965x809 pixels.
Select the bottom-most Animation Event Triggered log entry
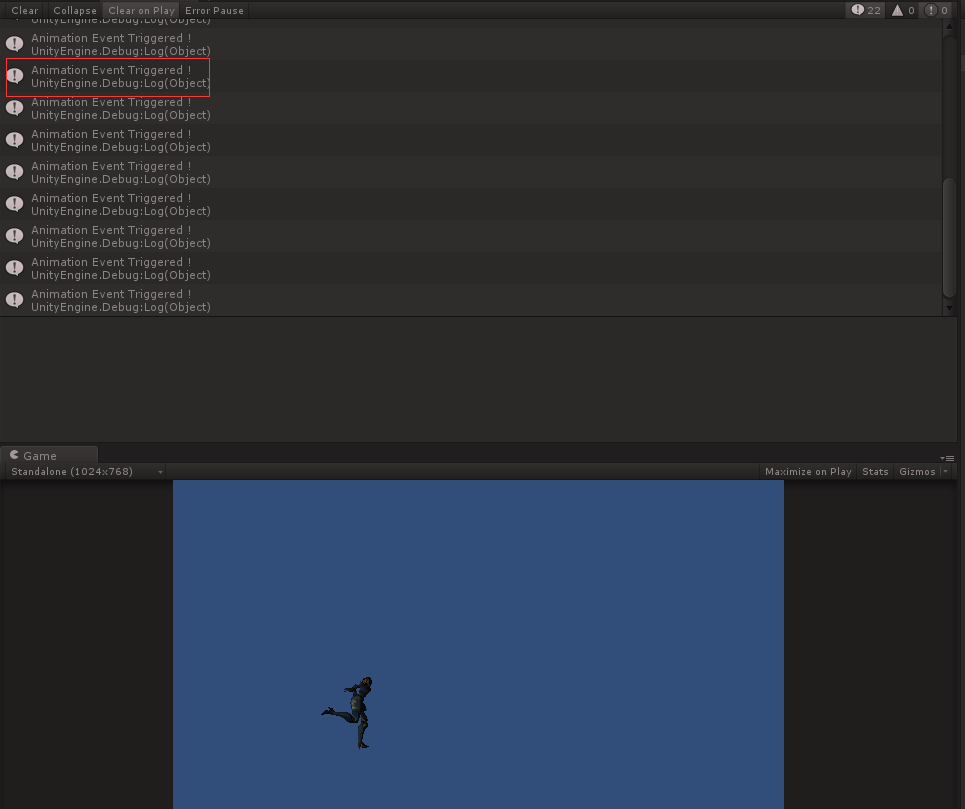pyautogui.click(x=471, y=300)
